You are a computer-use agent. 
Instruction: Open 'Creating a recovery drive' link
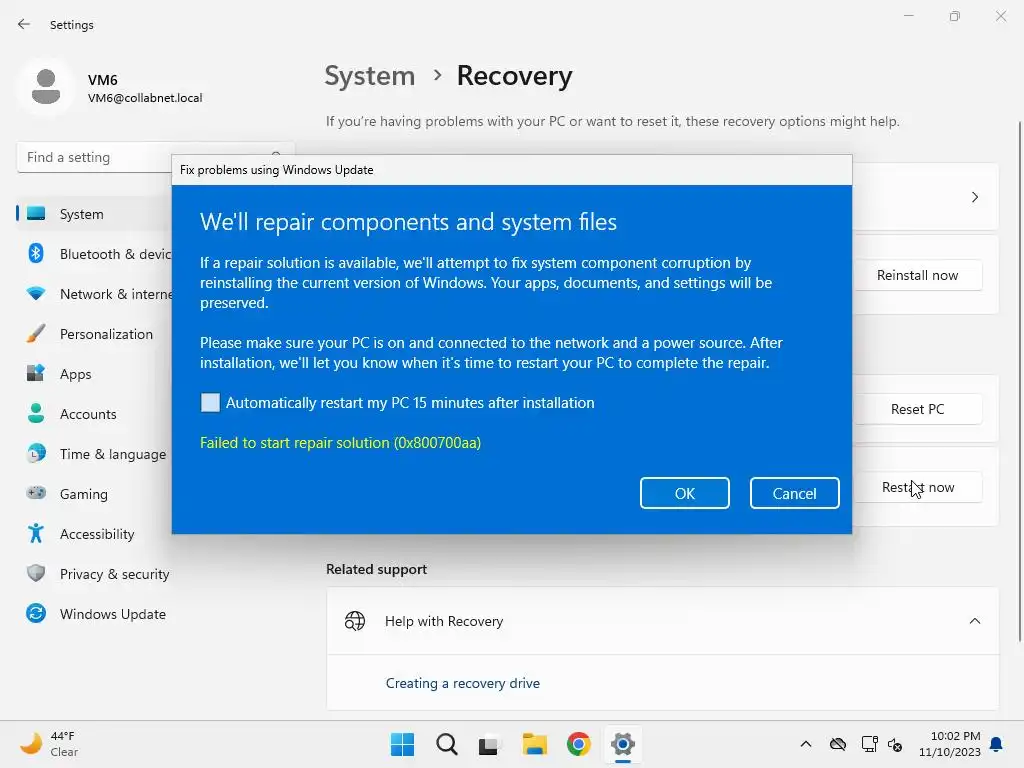point(462,682)
